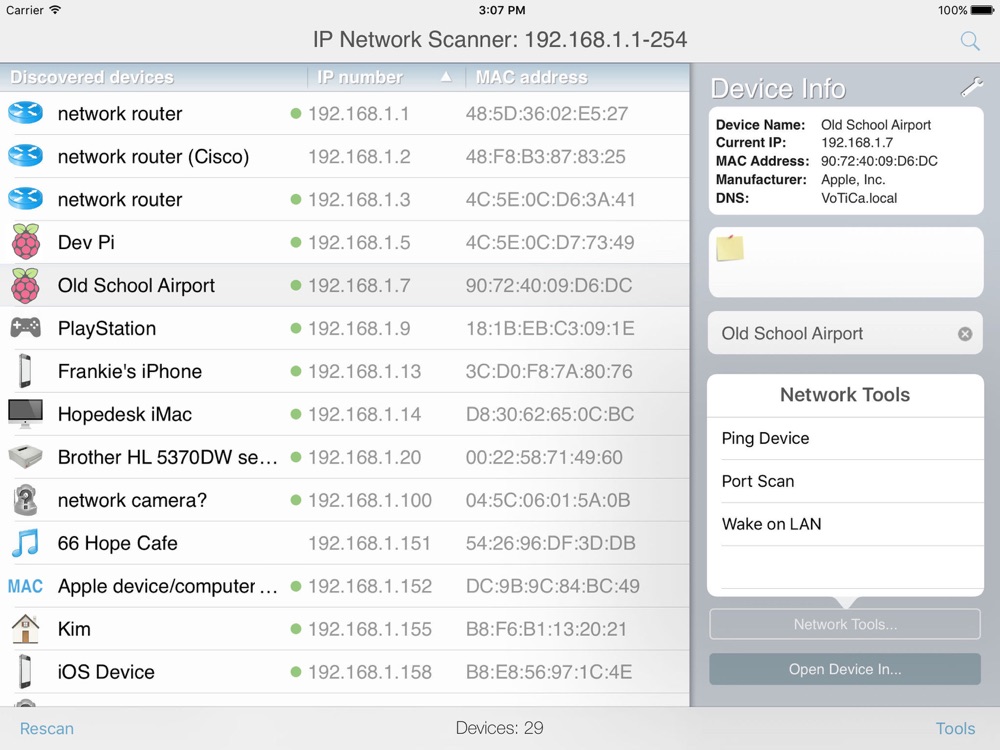Expand the Network Tools... popup button
This screenshot has height=750, width=1000.
click(845, 624)
